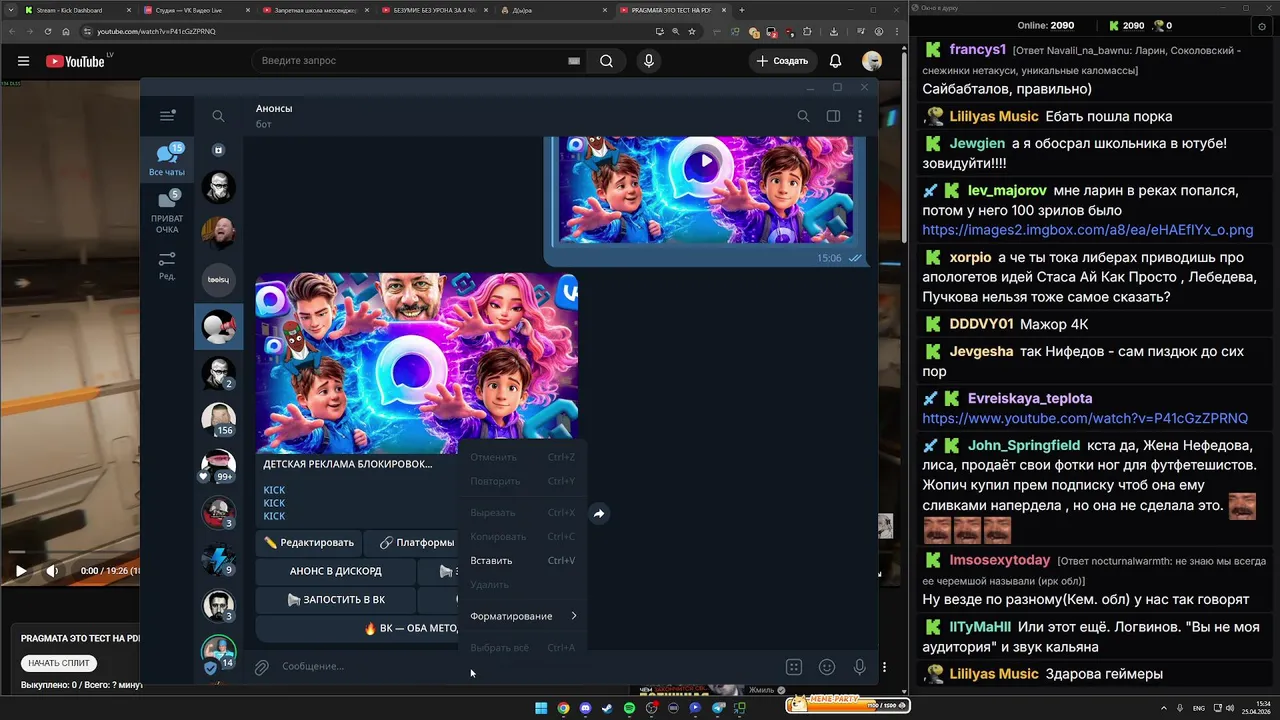Mute the YouTube video volume

(x=52, y=571)
